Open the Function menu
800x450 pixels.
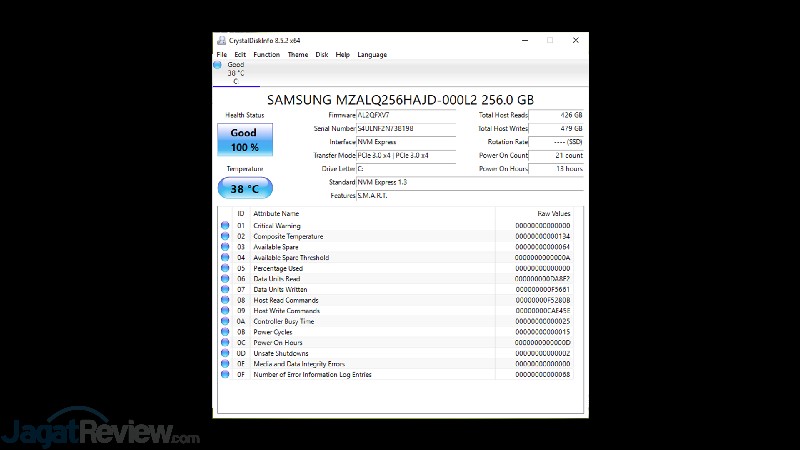point(267,55)
